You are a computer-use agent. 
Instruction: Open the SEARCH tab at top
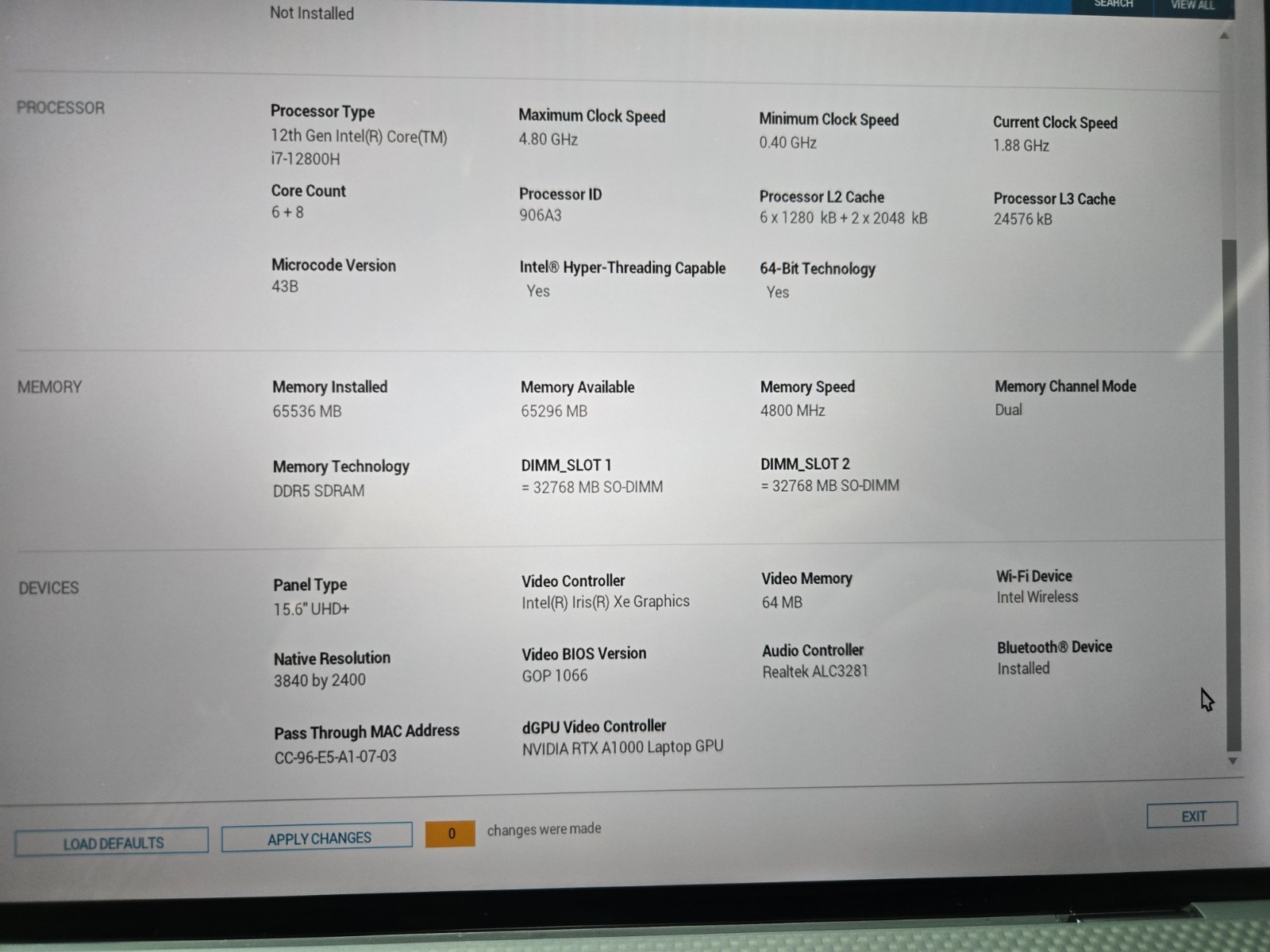point(1114,6)
